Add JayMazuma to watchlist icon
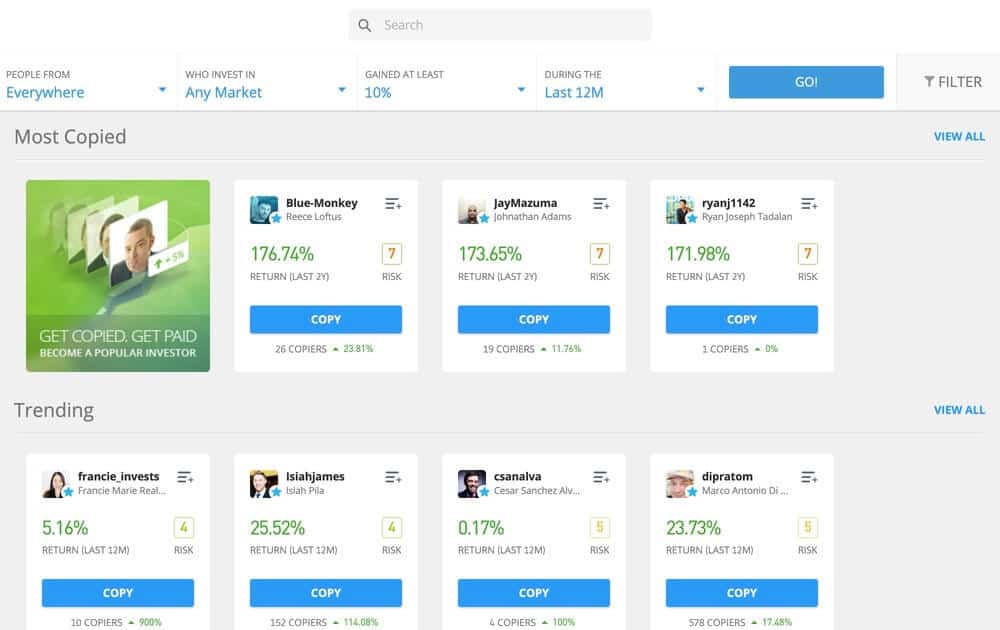The height and width of the screenshot is (630, 1000). click(x=601, y=203)
